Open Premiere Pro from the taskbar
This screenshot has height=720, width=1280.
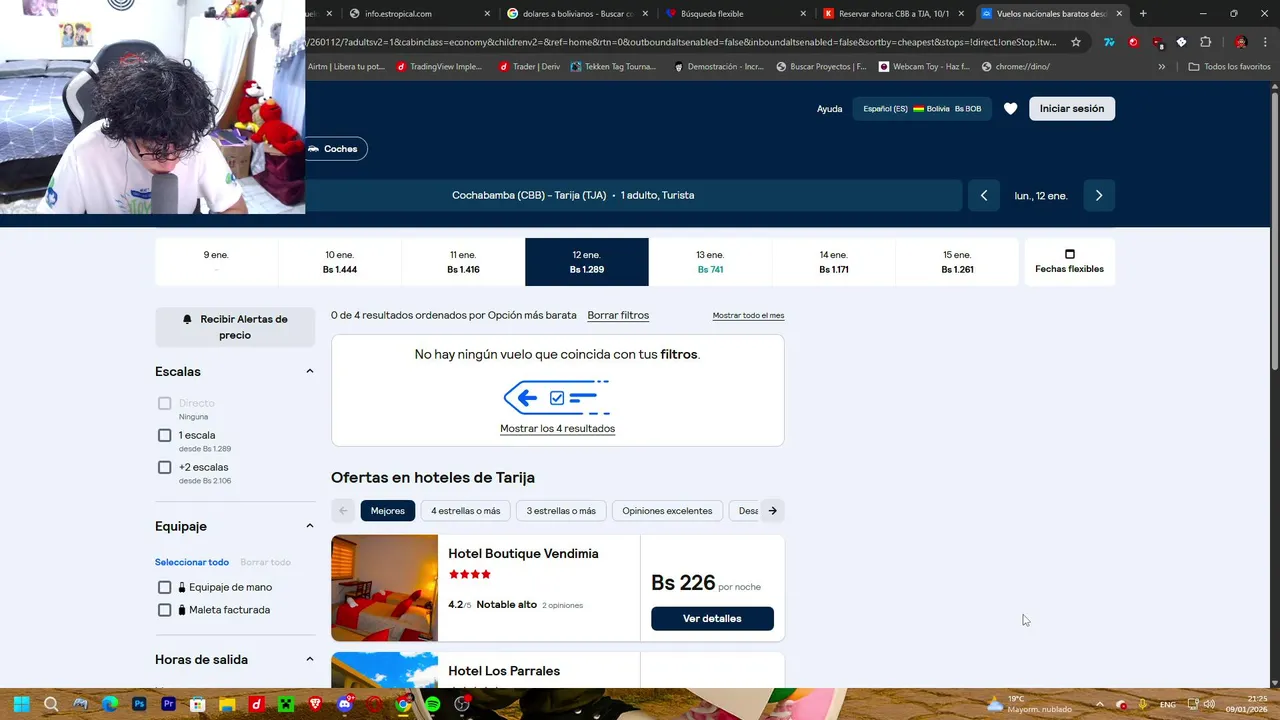(168, 704)
